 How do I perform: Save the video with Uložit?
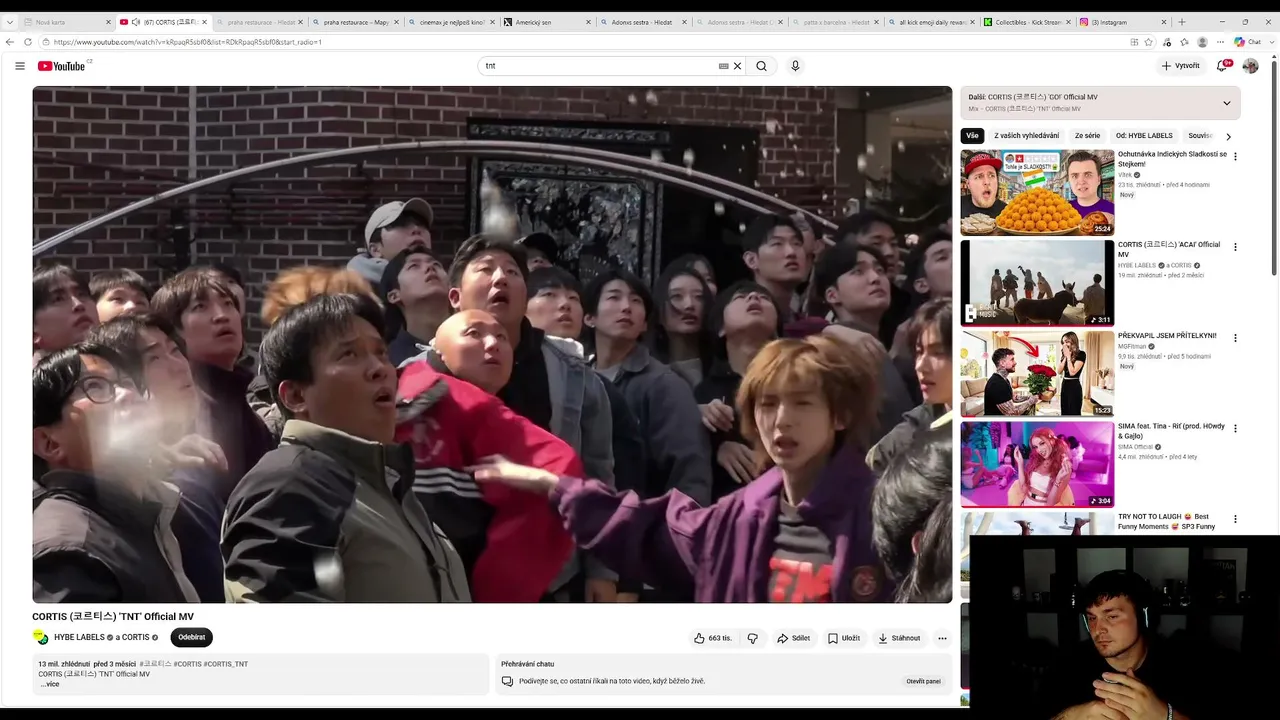pos(844,638)
